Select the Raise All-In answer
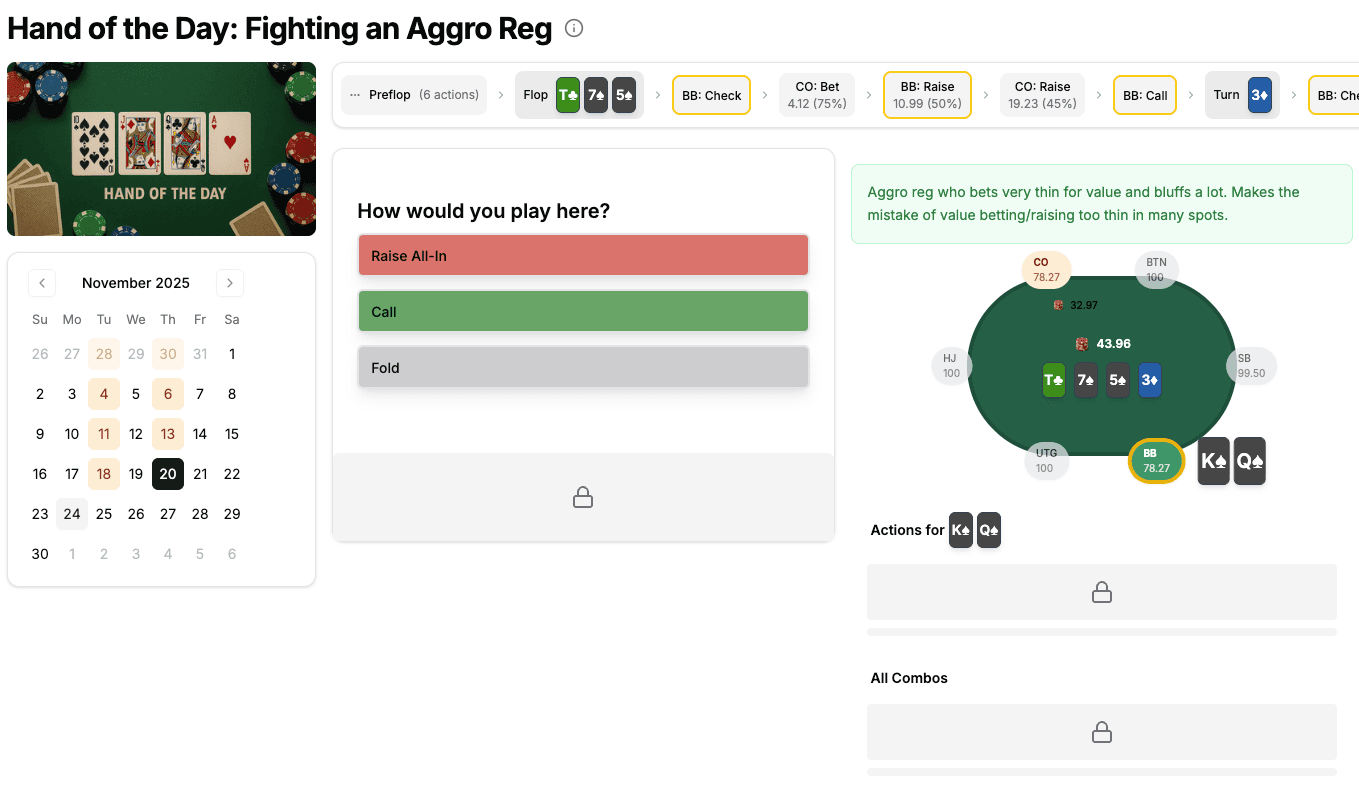 point(583,256)
